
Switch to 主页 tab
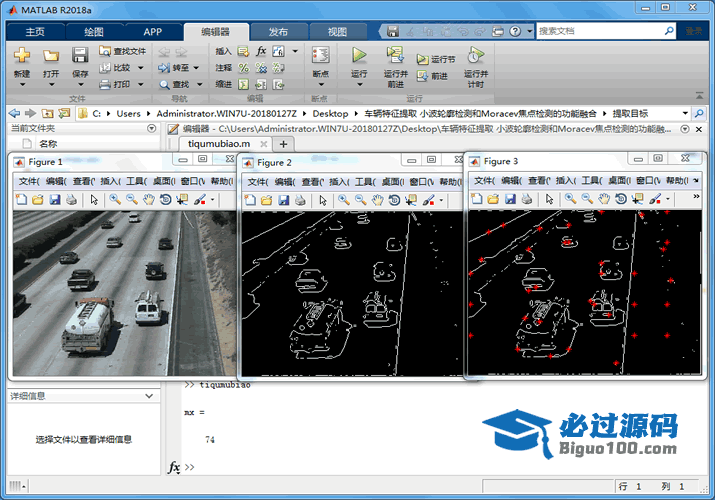(35, 31)
